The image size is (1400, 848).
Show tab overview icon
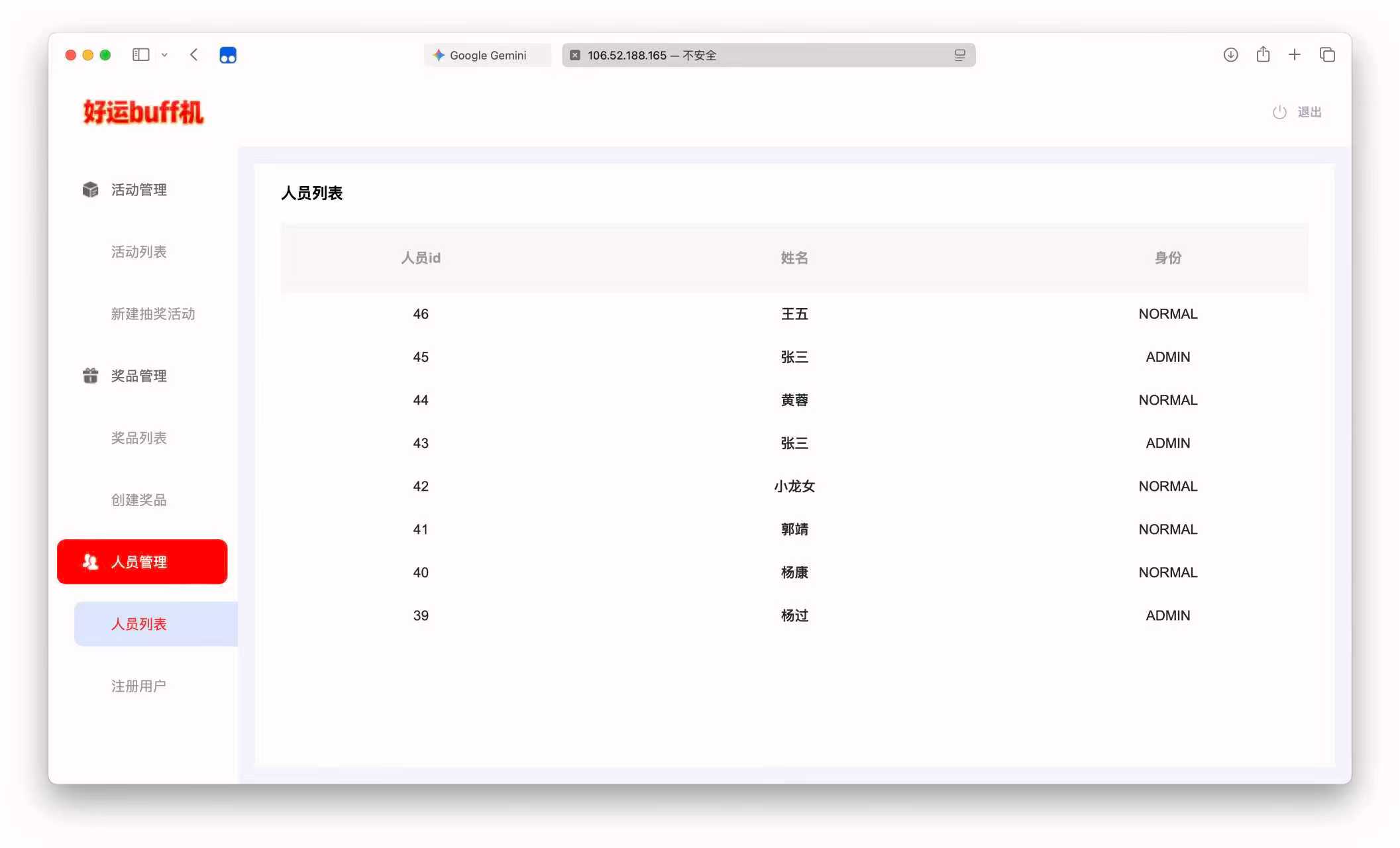click(1327, 55)
